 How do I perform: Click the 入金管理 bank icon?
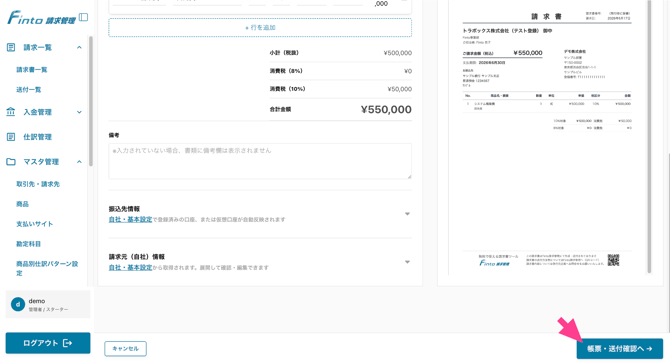click(x=11, y=112)
